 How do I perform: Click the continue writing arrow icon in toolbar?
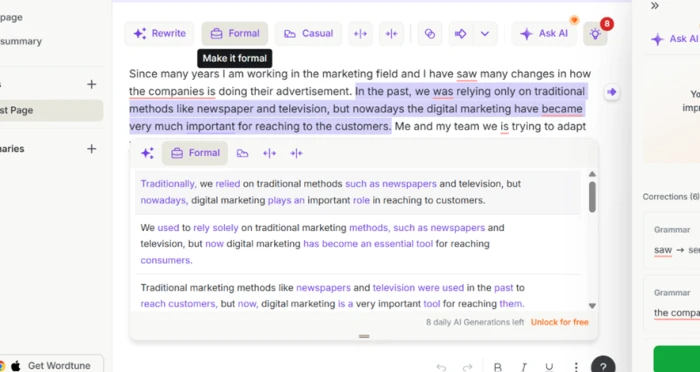[460, 33]
